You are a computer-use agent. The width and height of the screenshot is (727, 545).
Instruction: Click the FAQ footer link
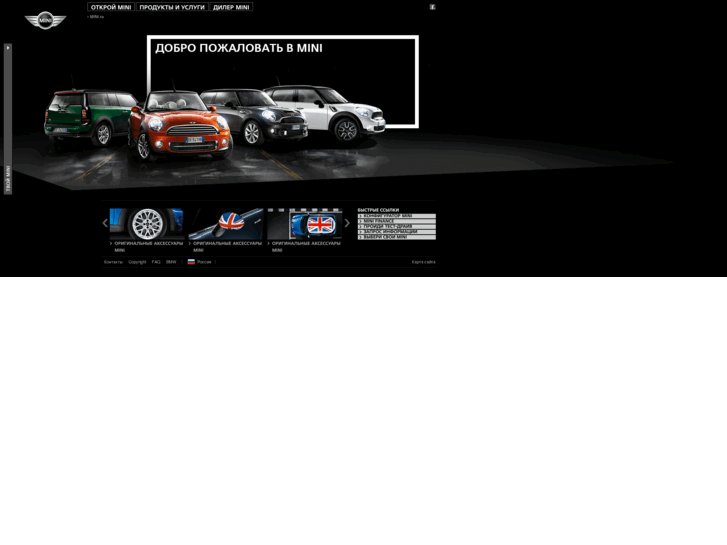(x=156, y=262)
